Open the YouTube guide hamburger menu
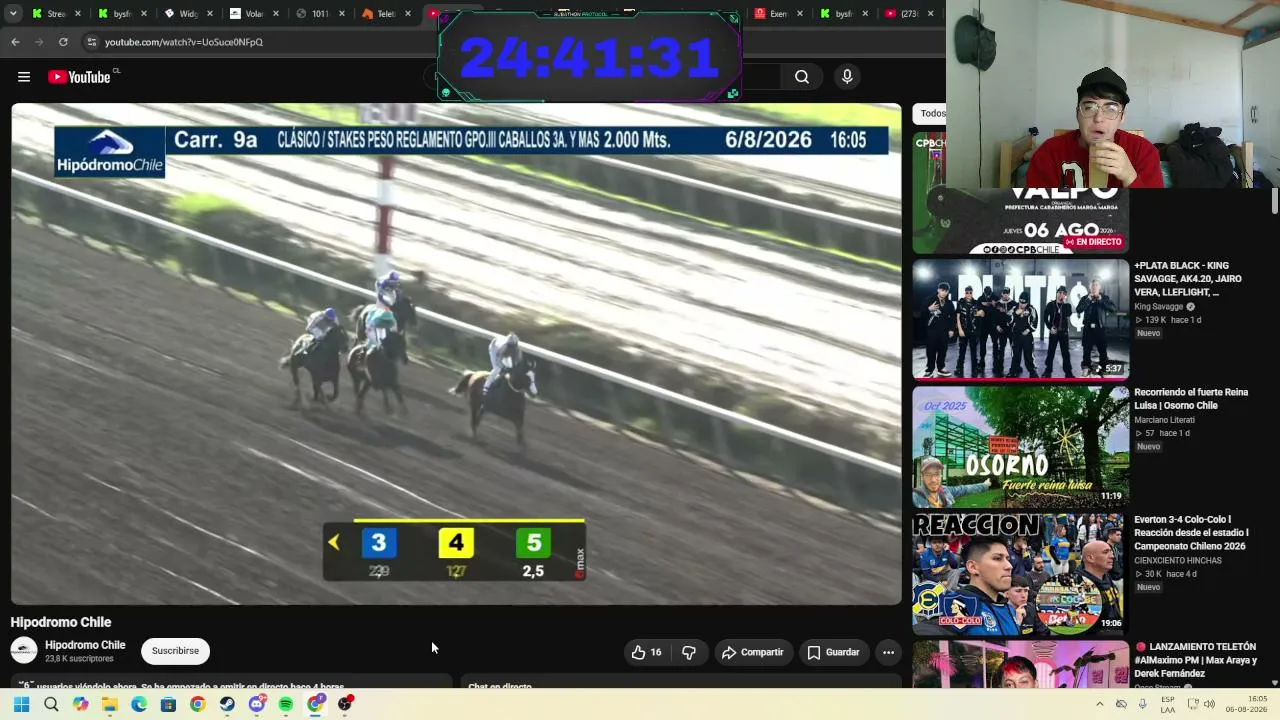 (24, 77)
